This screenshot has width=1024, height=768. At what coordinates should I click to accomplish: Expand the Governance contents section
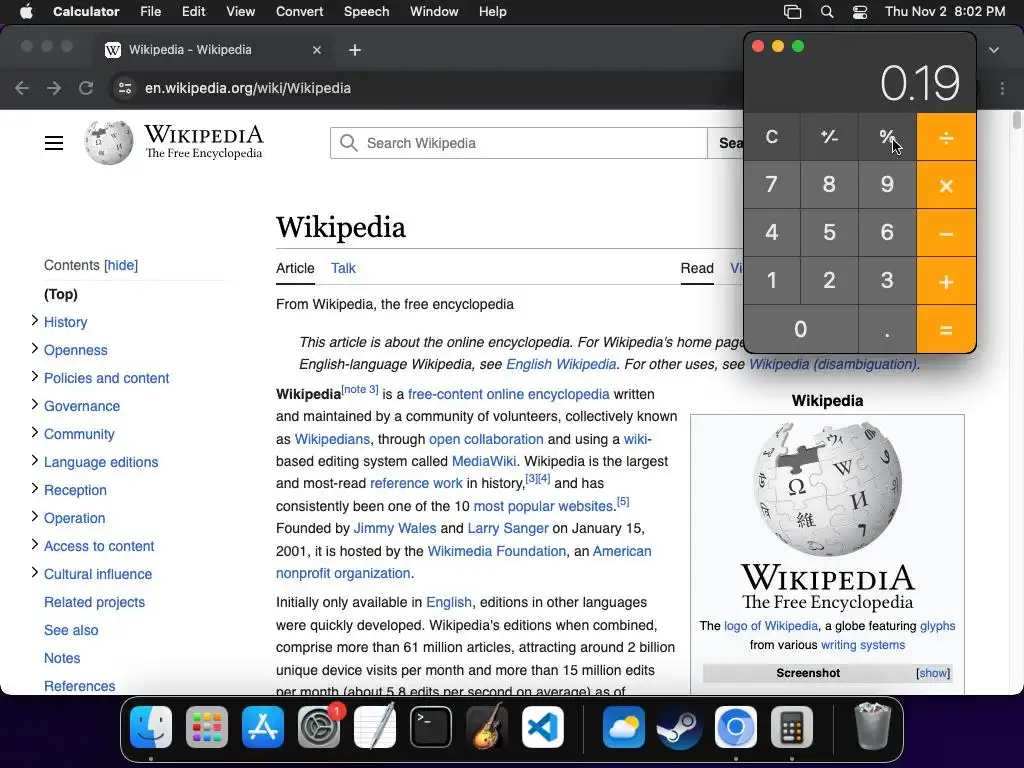pyautogui.click(x=35, y=404)
